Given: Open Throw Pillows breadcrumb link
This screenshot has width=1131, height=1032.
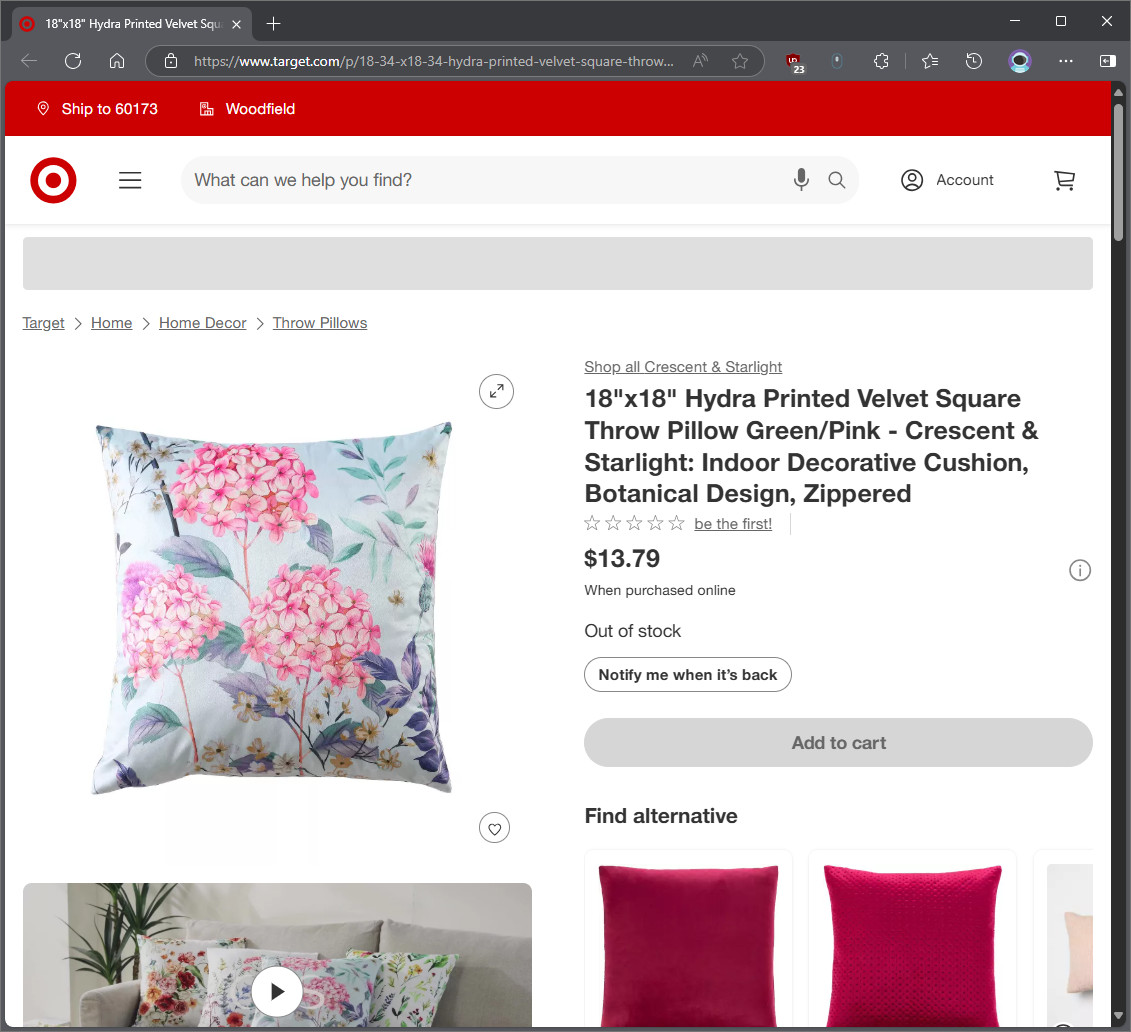Looking at the screenshot, I should tap(320, 323).
